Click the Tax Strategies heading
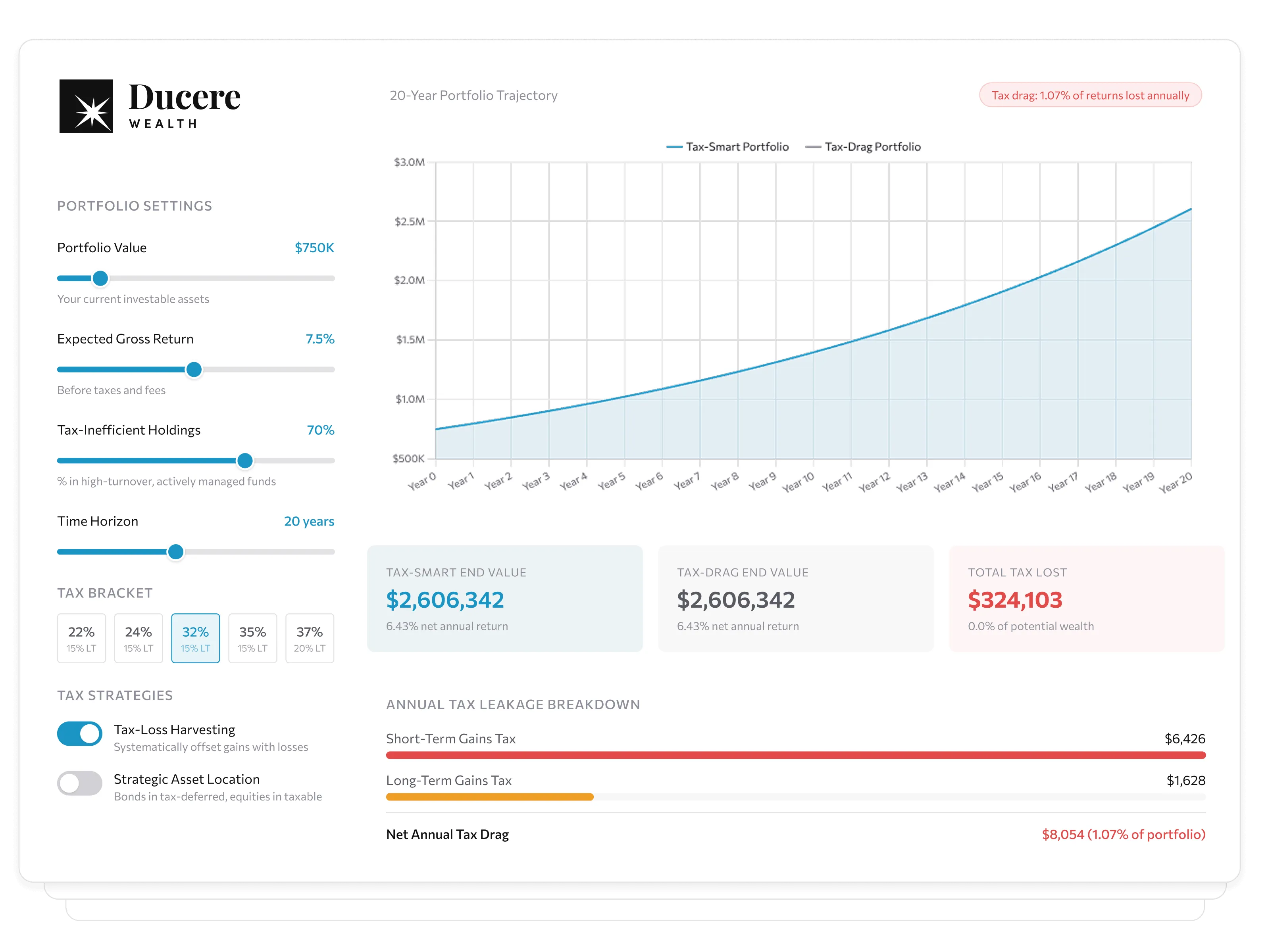 pyautogui.click(x=115, y=695)
